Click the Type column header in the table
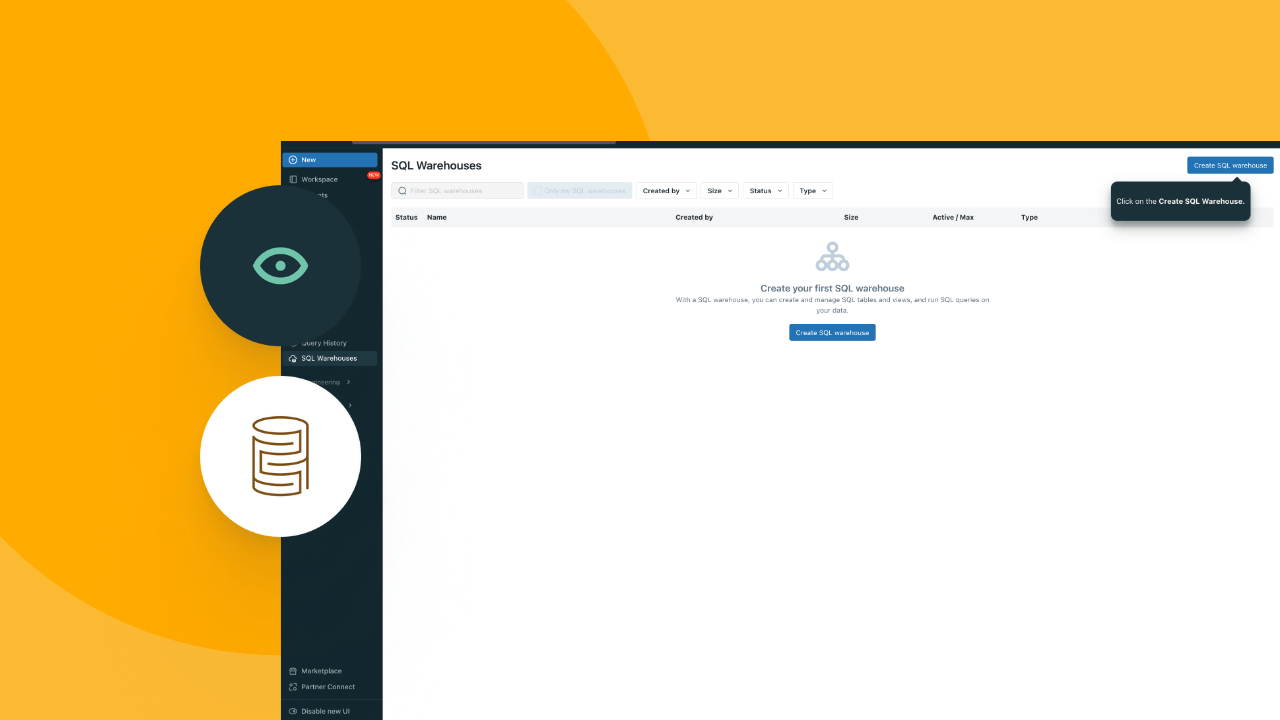Screen dimensions: 1280x720 (1029, 217)
